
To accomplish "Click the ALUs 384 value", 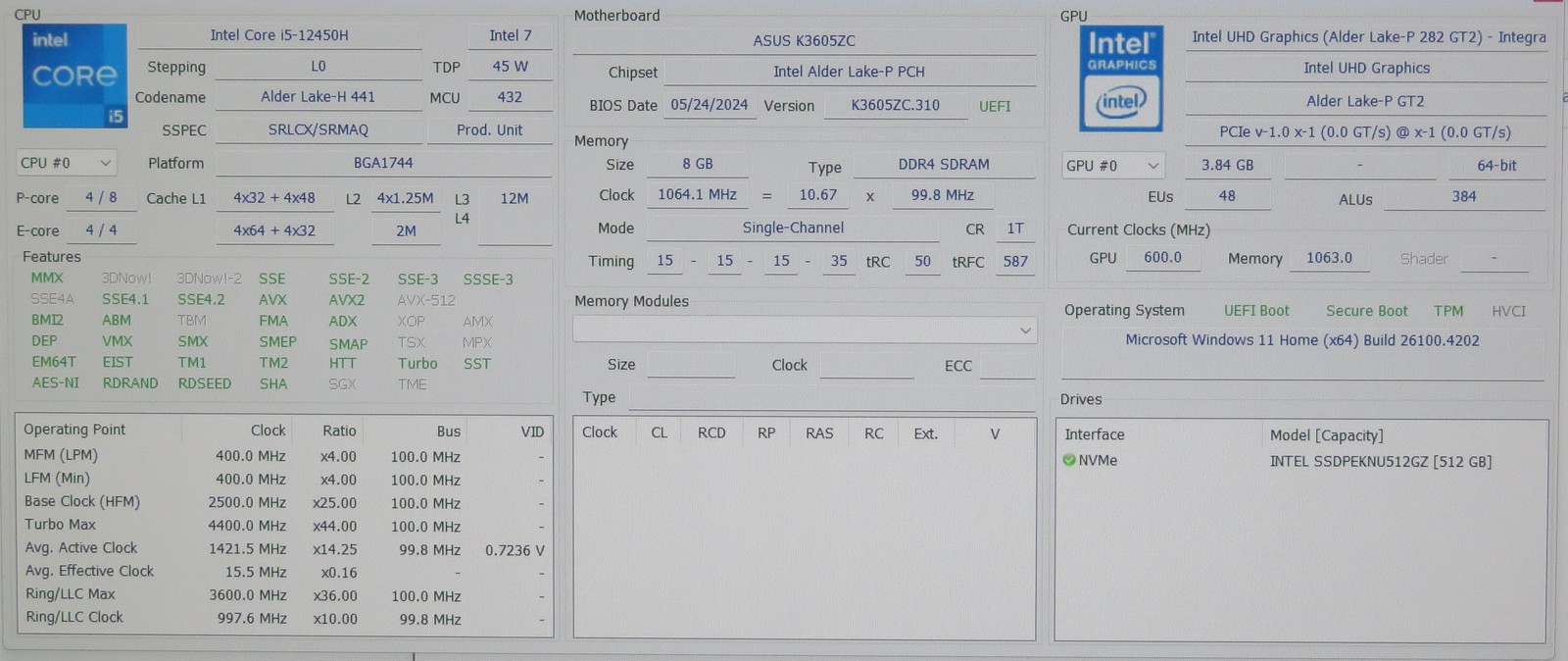I will pos(1464,196).
